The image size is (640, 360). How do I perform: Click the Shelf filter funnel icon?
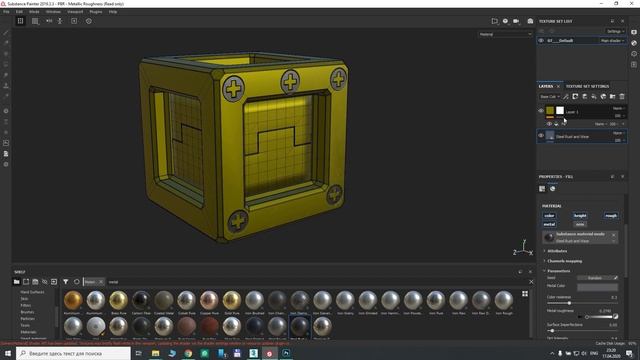click(66, 282)
